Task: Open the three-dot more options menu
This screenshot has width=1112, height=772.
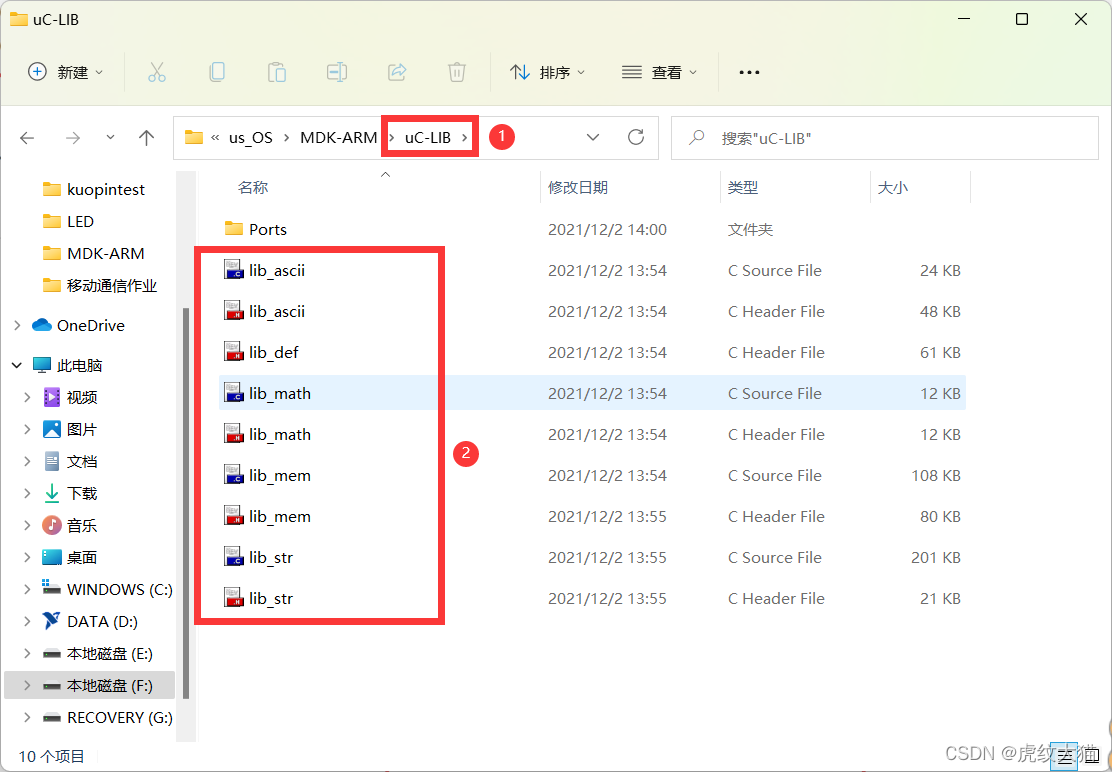Action: tap(750, 72)
